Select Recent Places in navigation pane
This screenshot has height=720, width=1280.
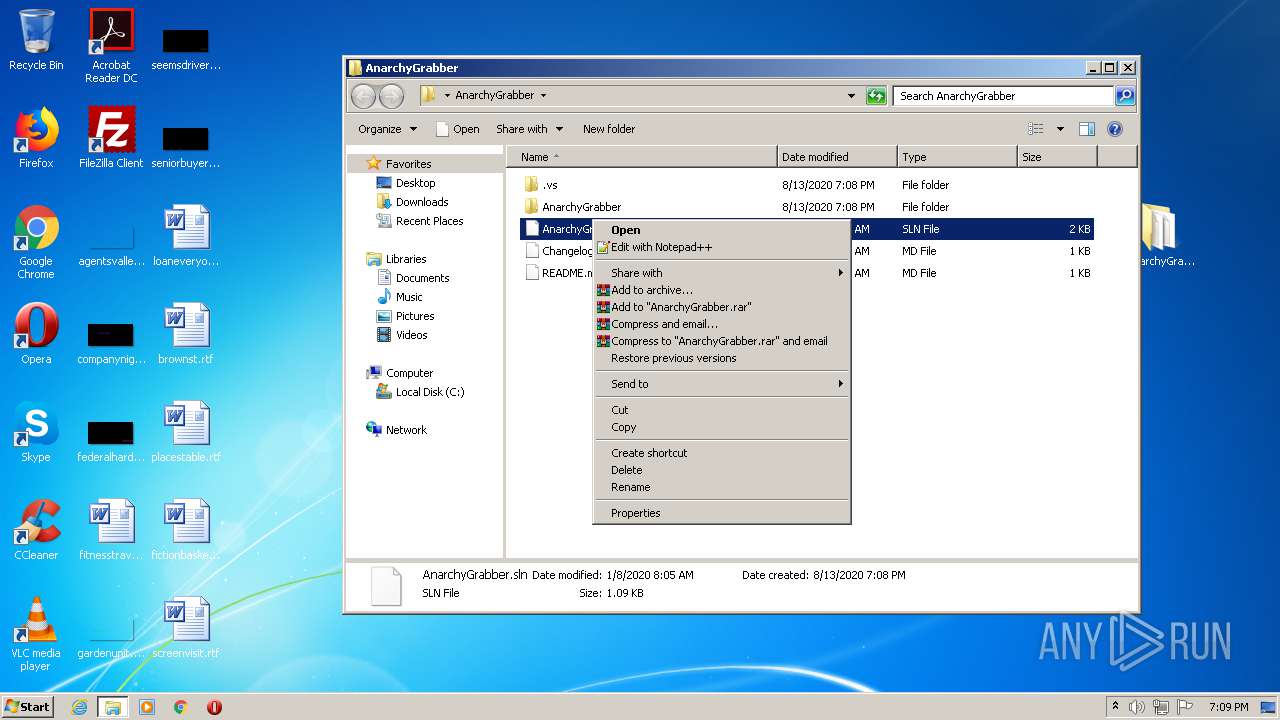[420, 221]
